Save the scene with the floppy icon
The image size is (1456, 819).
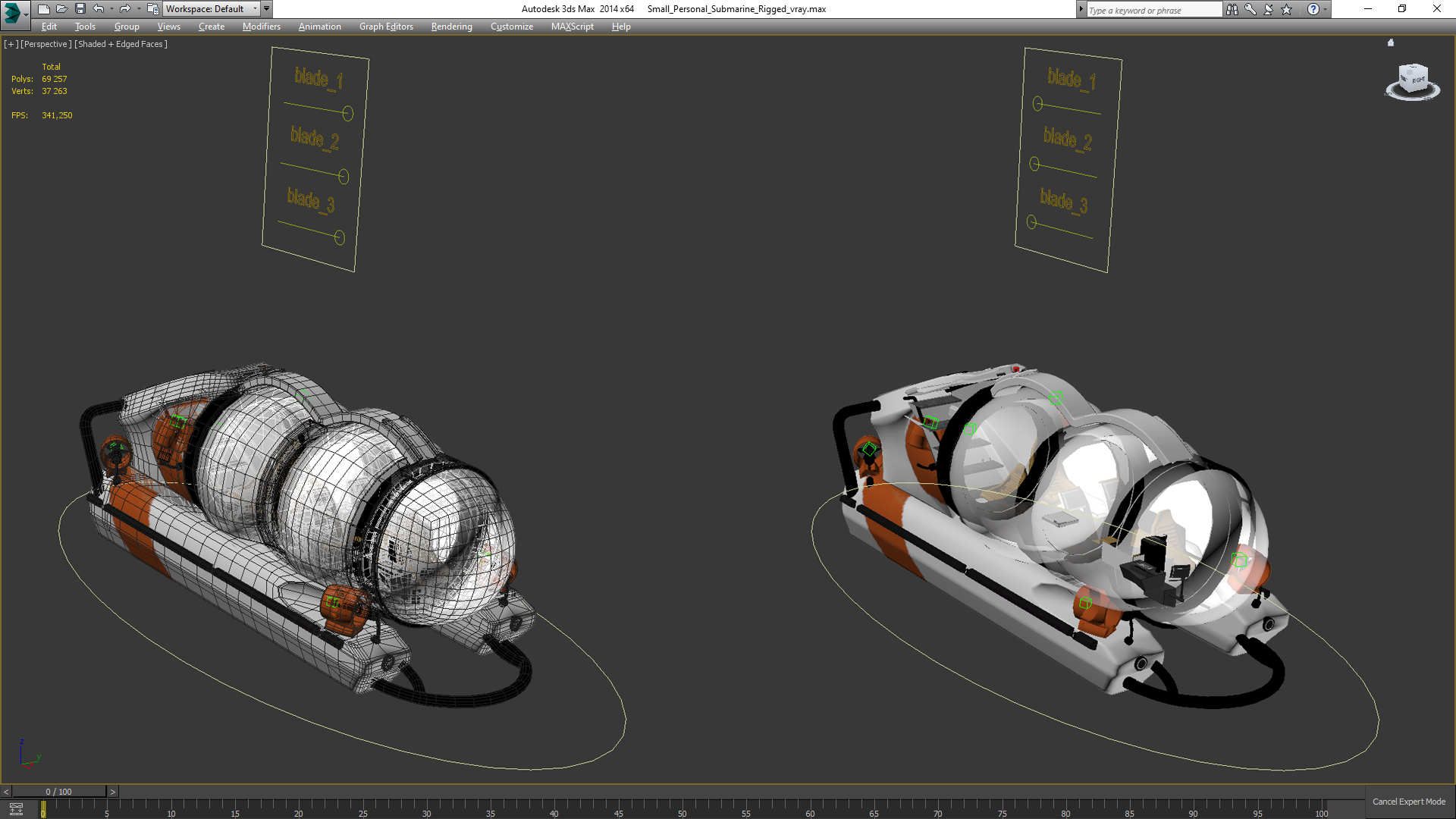[80, 9]
